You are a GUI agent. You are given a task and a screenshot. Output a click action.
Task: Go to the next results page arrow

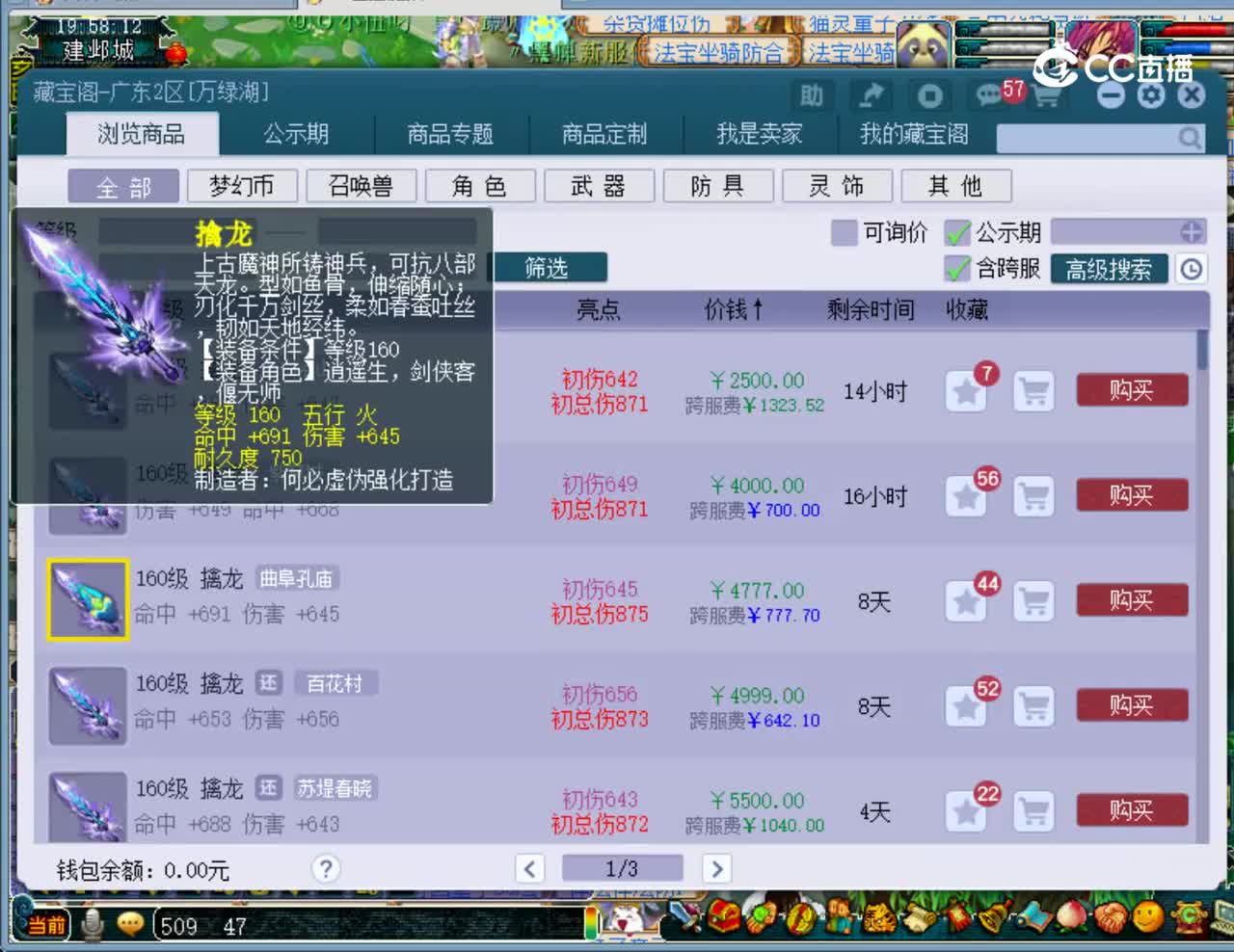716,869
